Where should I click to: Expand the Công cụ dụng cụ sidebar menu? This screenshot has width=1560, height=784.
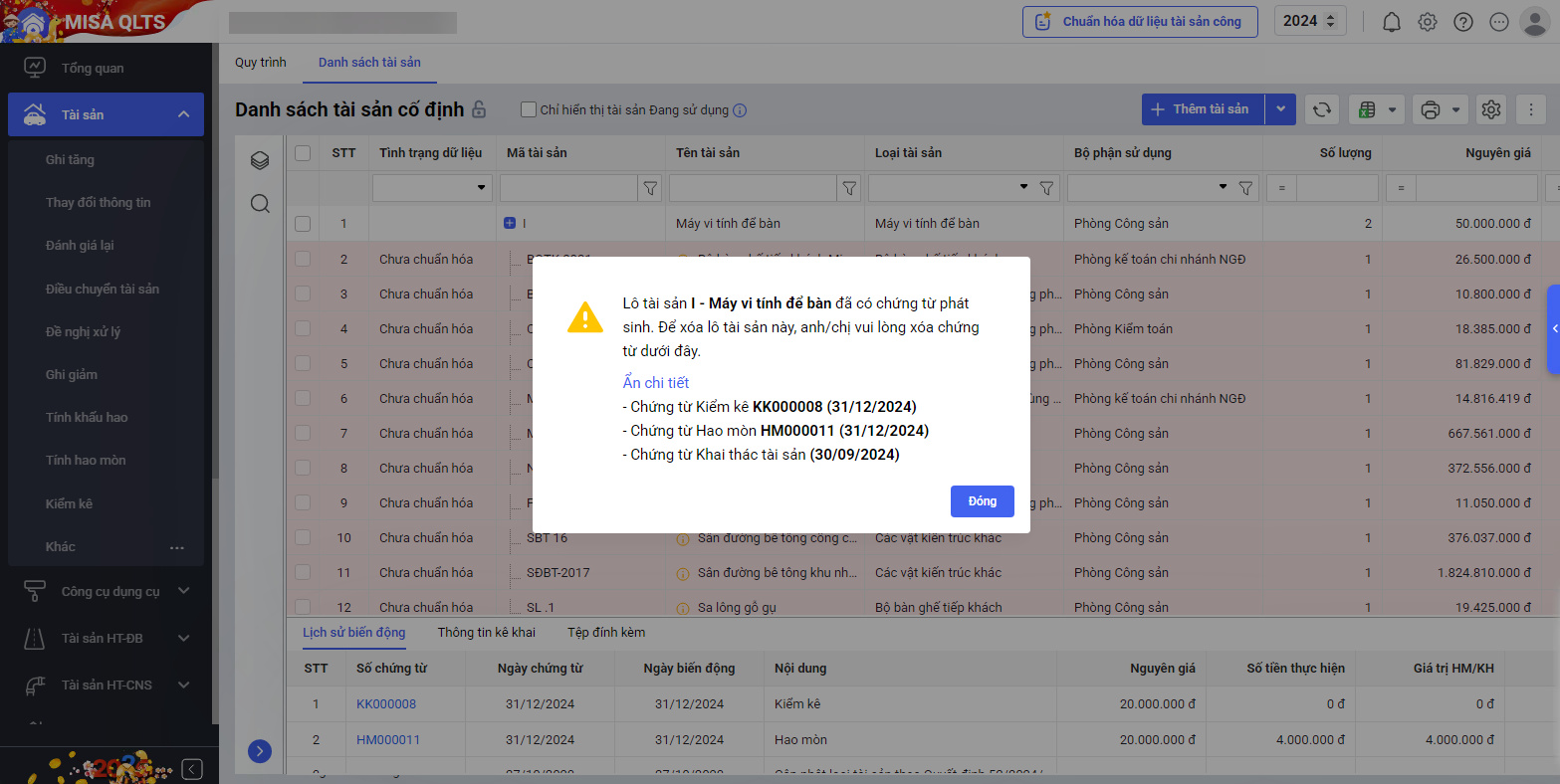click(x=183, y=591)
